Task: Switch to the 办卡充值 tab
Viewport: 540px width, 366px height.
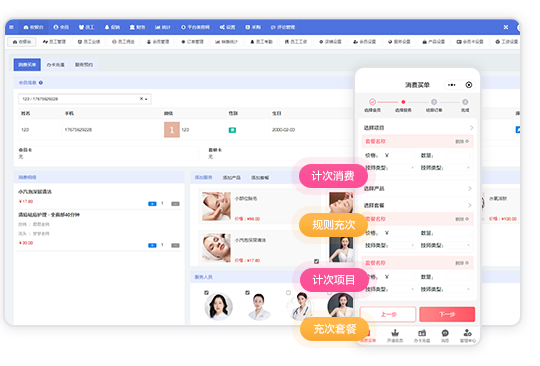Action: click(x=55, y=65)
